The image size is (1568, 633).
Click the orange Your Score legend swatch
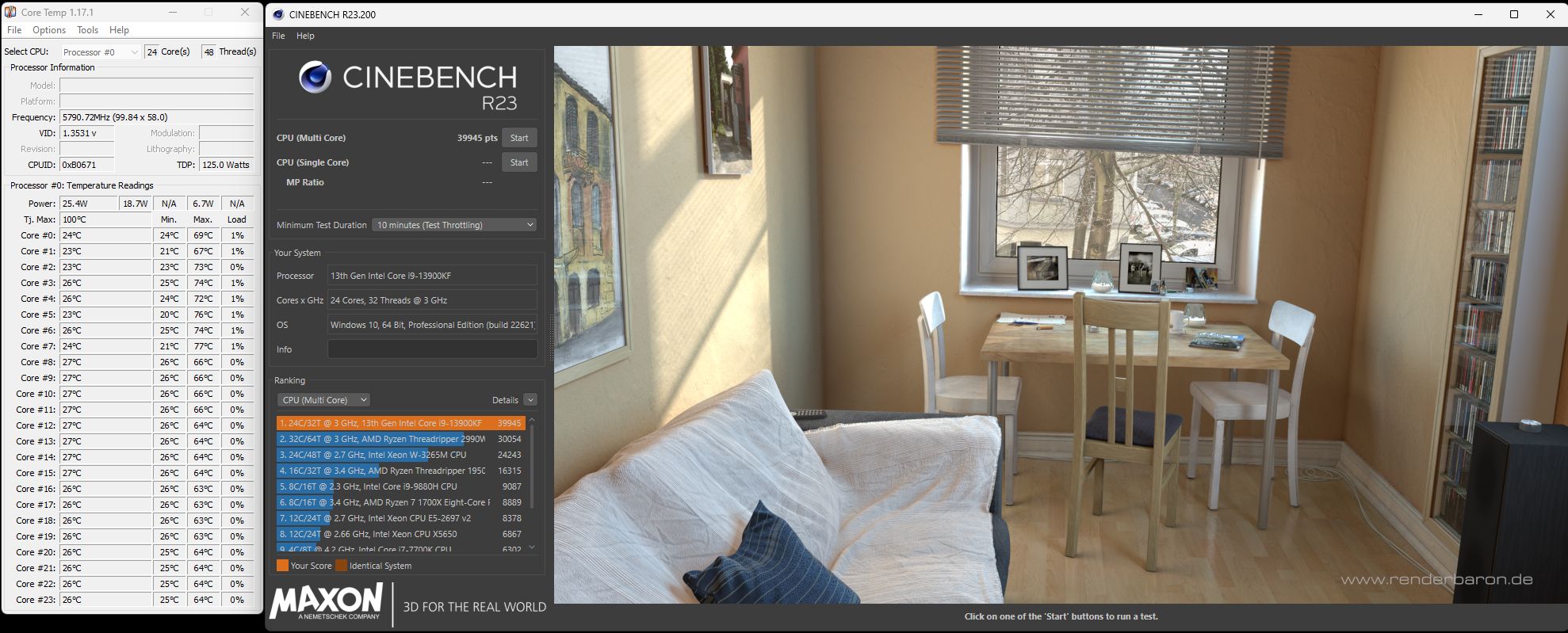[282, 566]
